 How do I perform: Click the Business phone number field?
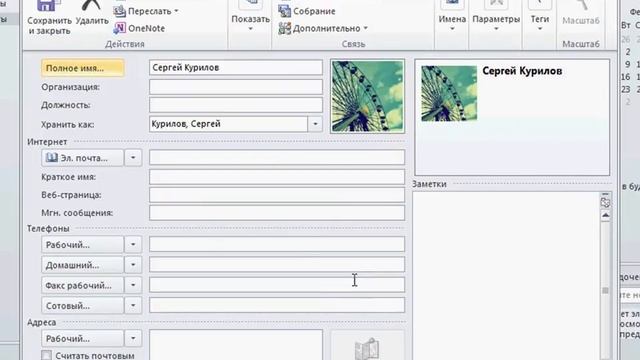click(x=277, y=244)
